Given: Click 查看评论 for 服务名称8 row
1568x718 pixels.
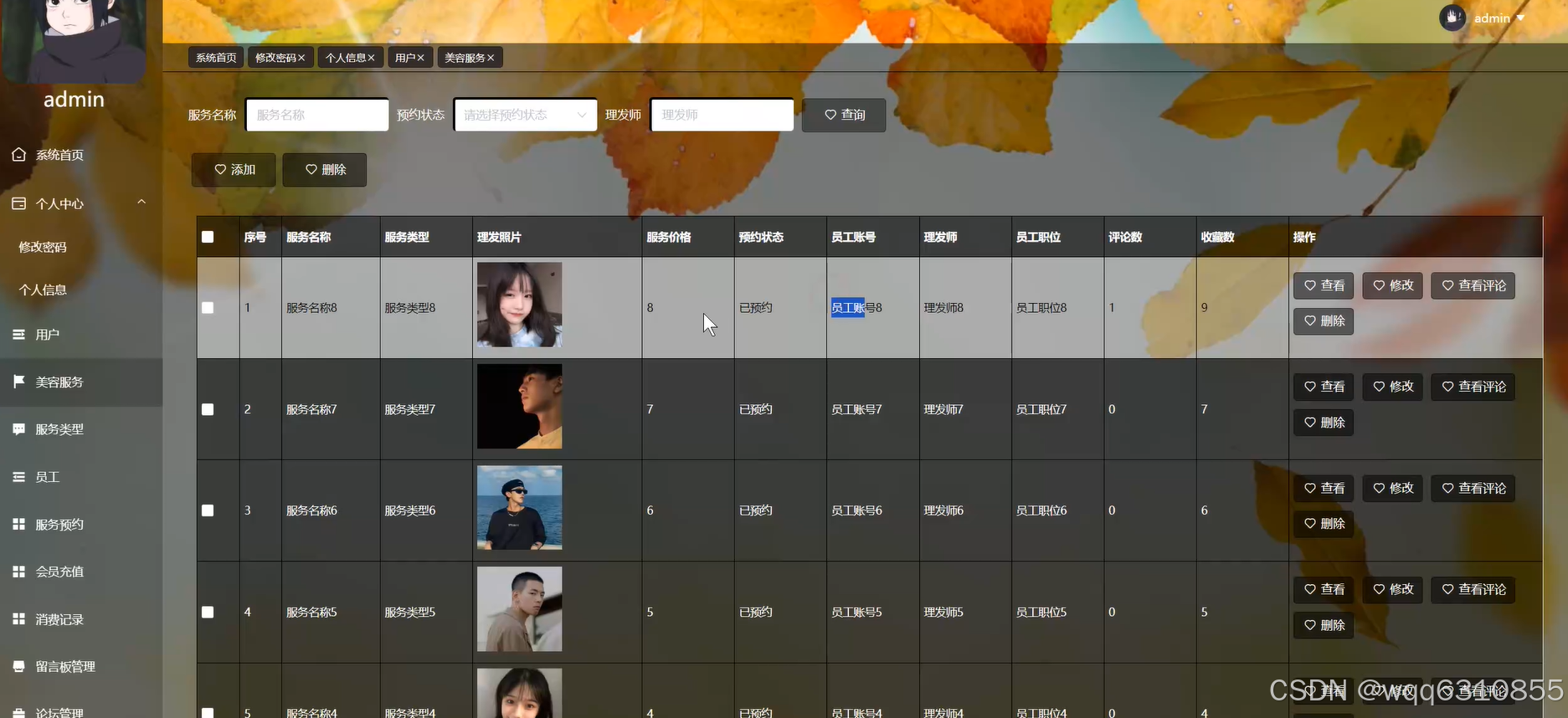Looking at the screenshot, I should tap(1473, 285).
